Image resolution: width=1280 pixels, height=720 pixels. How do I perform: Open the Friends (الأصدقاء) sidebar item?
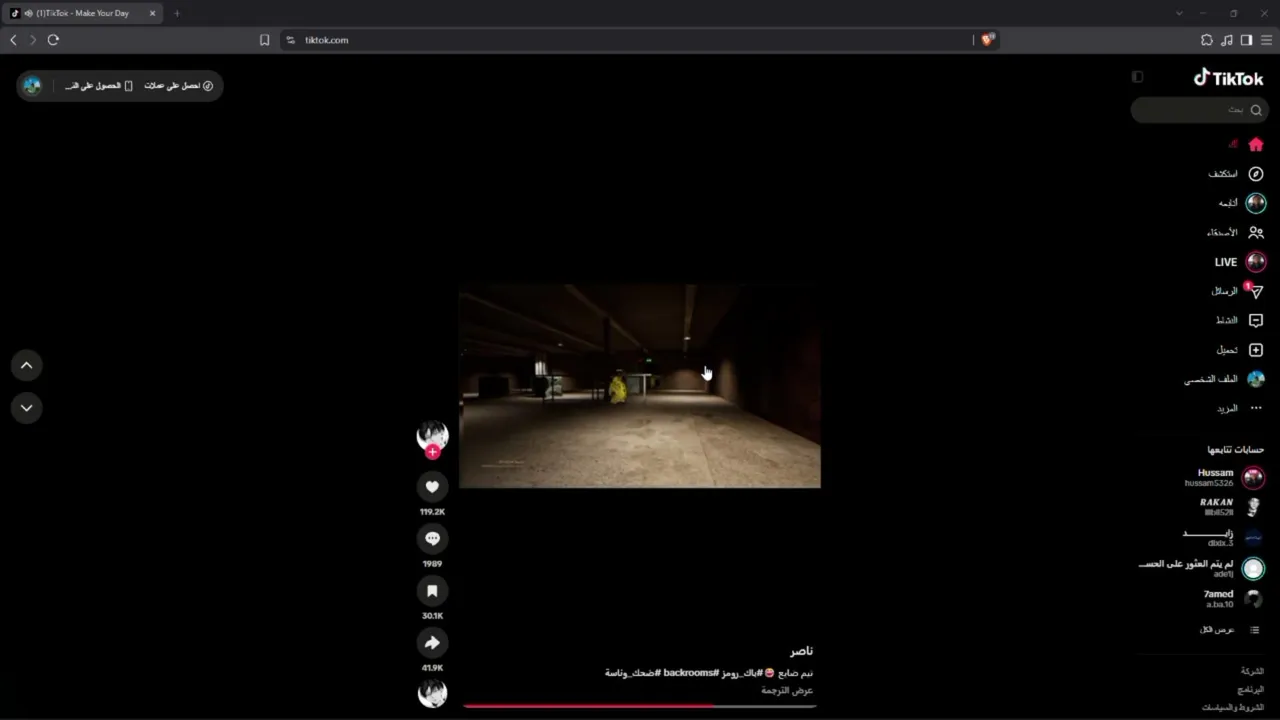[x=1235, y=232]
